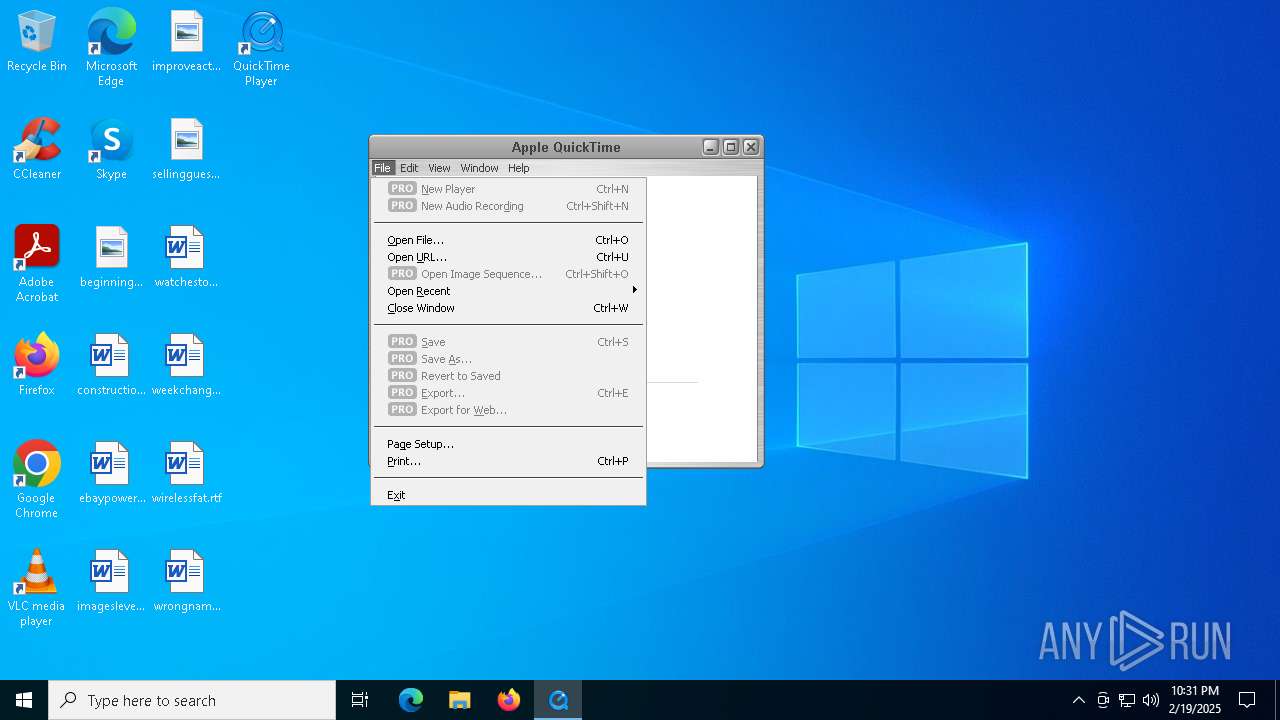Open the volume control in system tray
The height and width of the screenshot is (720, 1280).
1151,700
